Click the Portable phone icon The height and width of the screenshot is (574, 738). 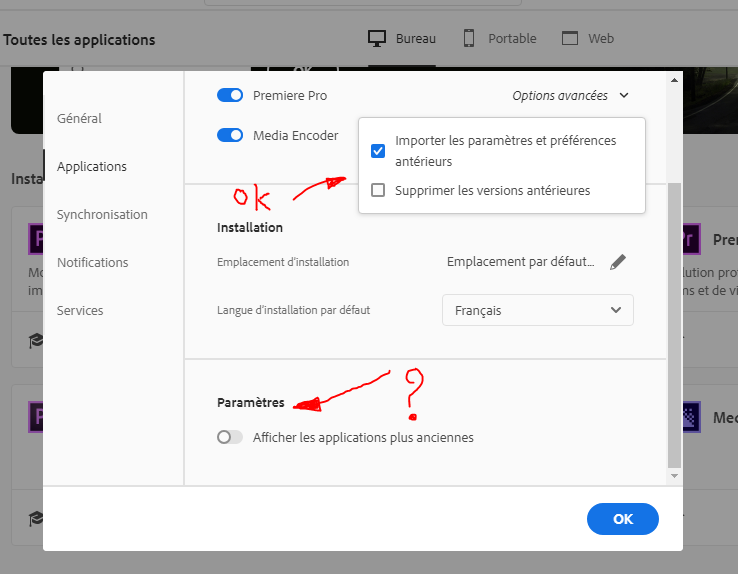click(469, 38)
